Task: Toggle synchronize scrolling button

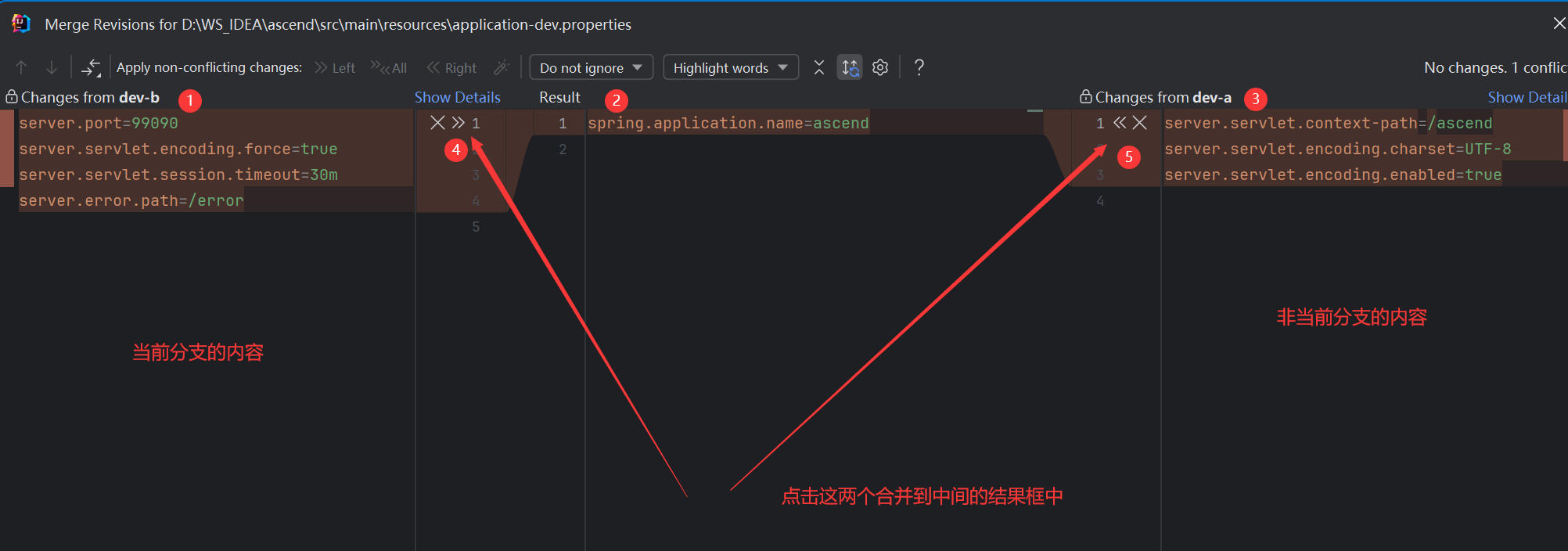Action: point(850,67)
